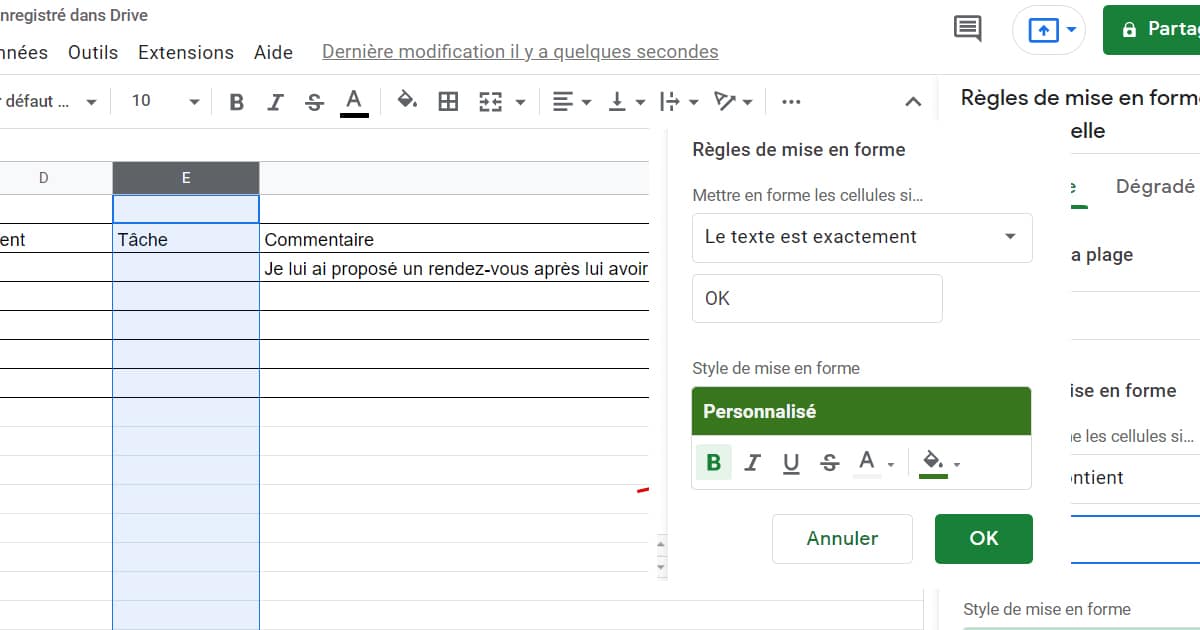
Task: Select the Tâche cell
Action: click(186, 239)
